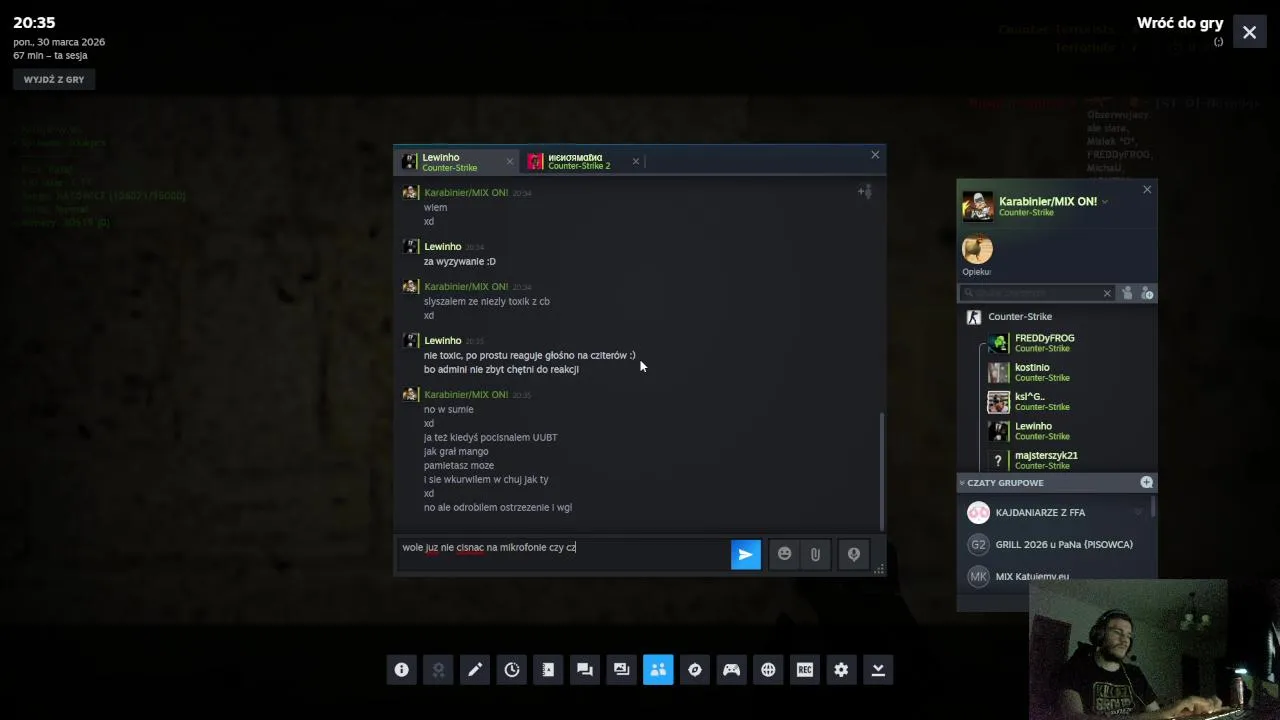This screenshot has height=720, width=1280.
Task: Open the web browser globe icon
Action: pos(768,670)
